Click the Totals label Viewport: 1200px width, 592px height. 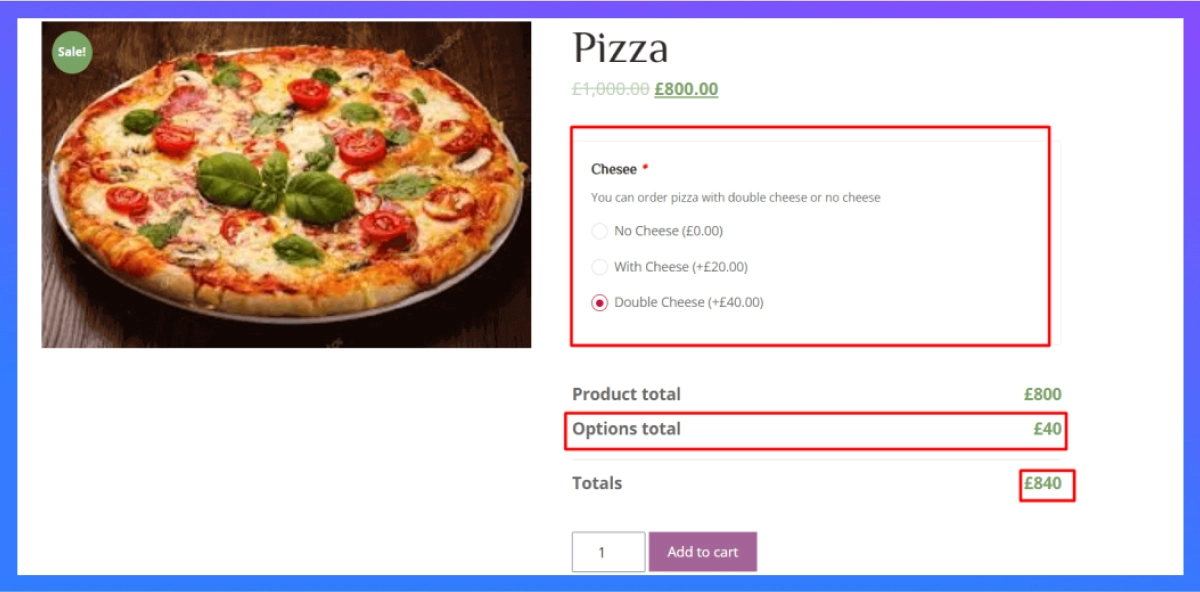(598, 483)
